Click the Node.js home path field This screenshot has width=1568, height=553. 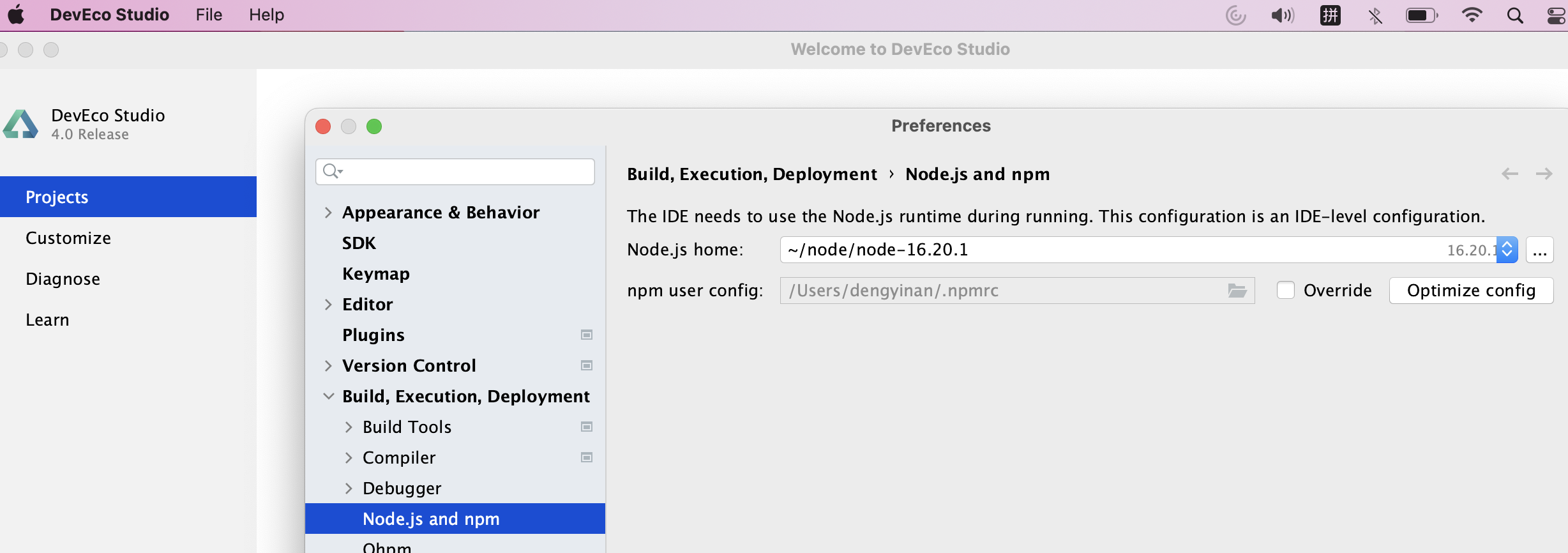pyautogui.click(x=1138, y=250)
